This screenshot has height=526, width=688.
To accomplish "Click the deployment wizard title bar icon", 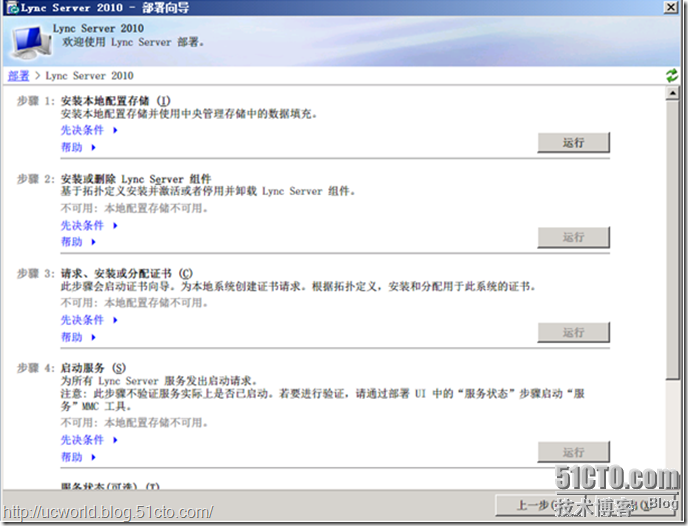I will tap(12, 7).
